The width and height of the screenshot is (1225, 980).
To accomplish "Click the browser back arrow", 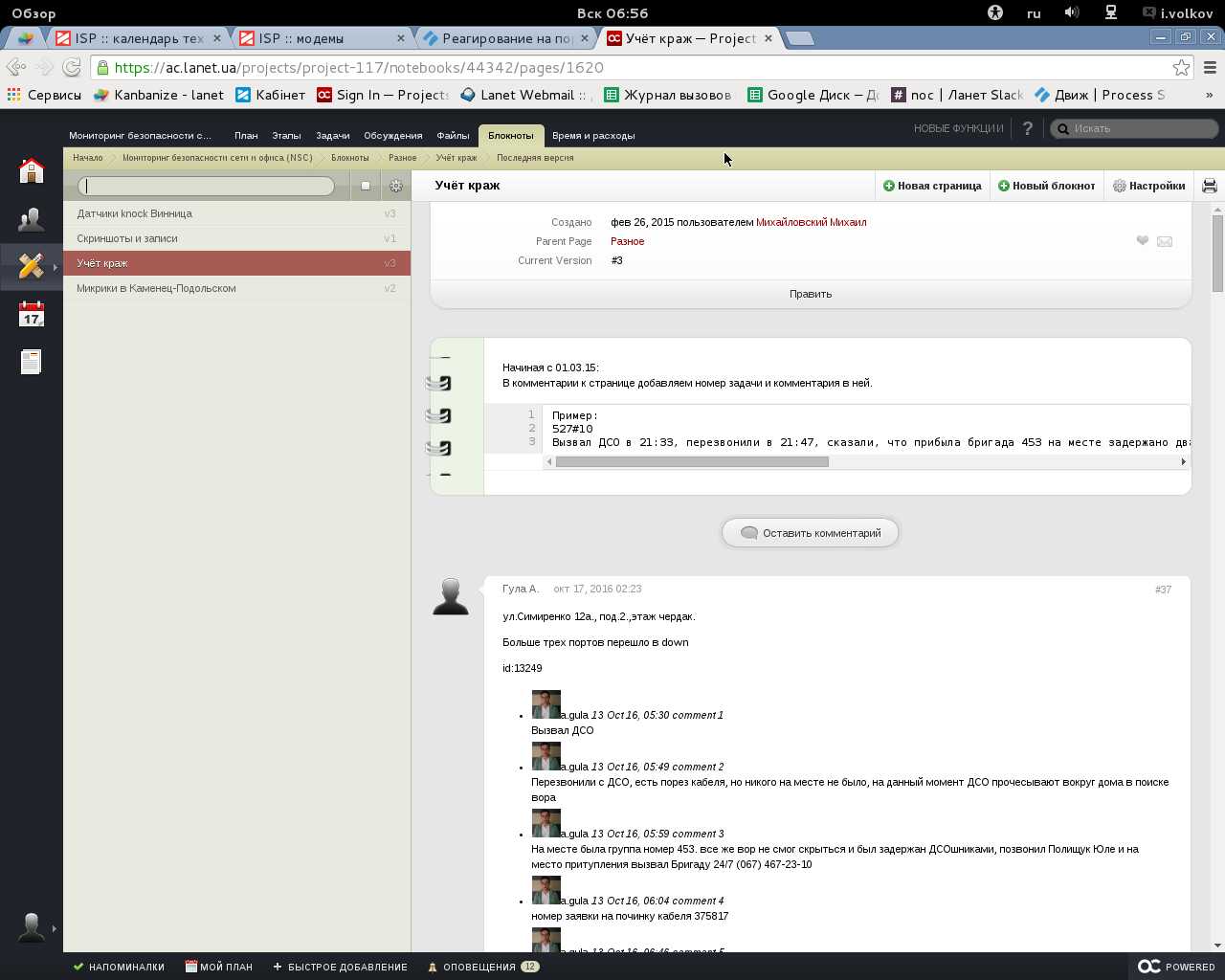I will (x=15, y=67).
